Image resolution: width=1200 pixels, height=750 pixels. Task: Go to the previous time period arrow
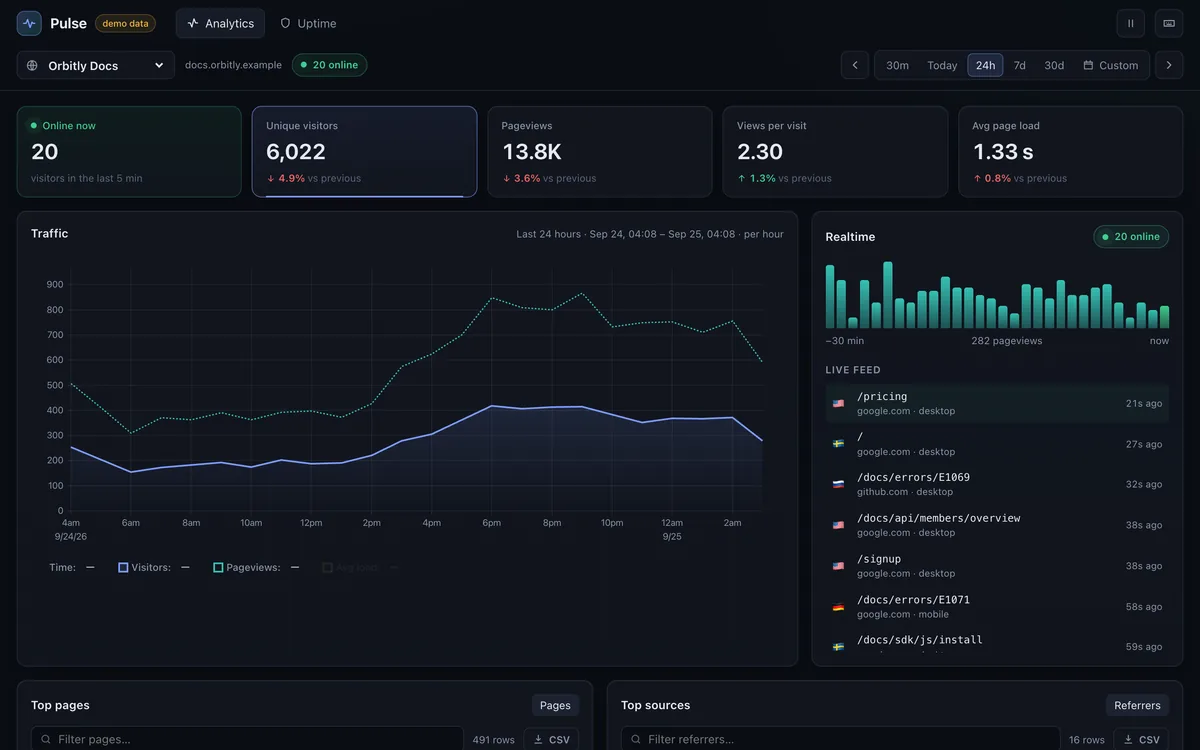855,65
